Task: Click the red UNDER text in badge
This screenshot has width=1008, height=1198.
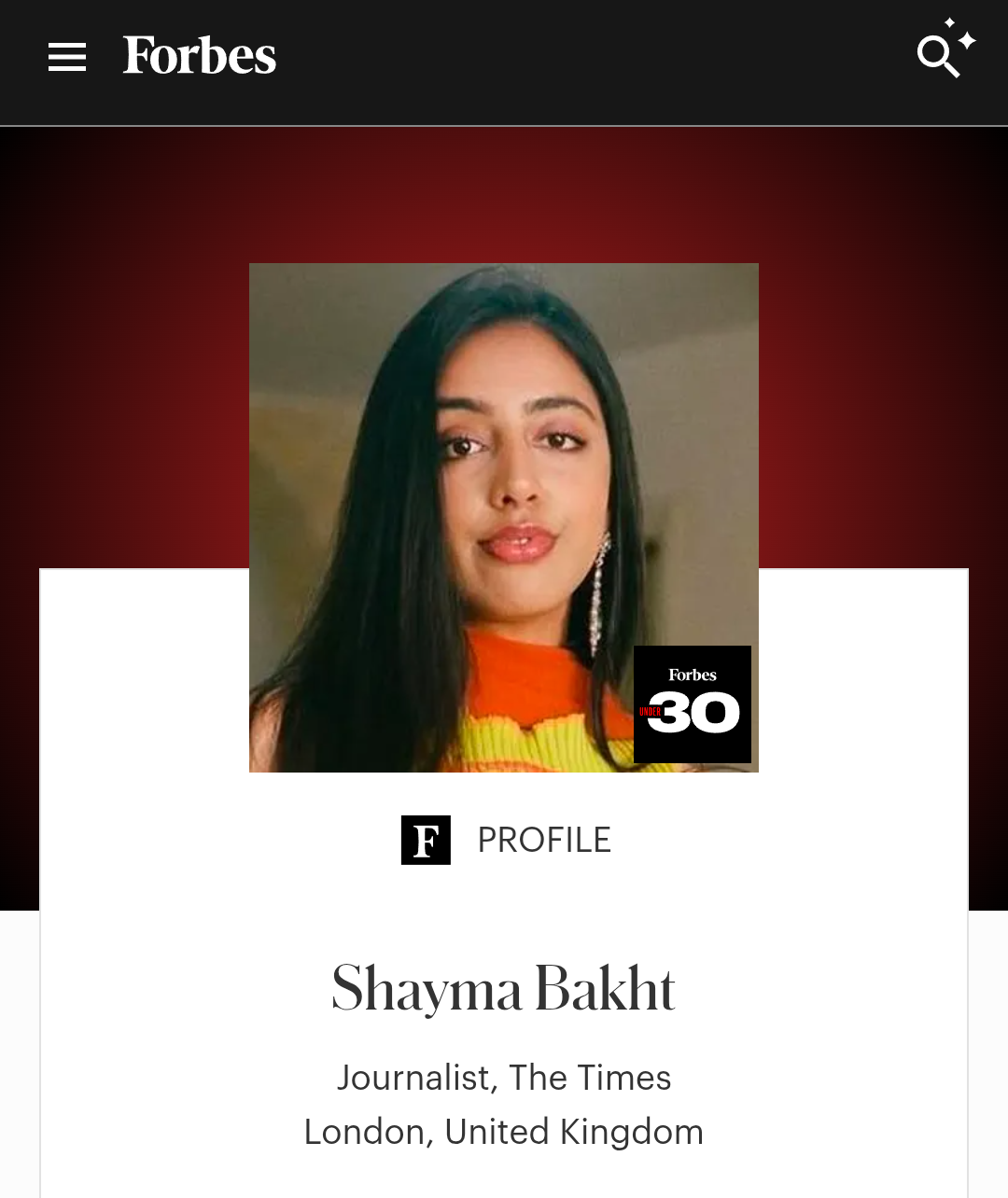Action: [x=651, y=712]
